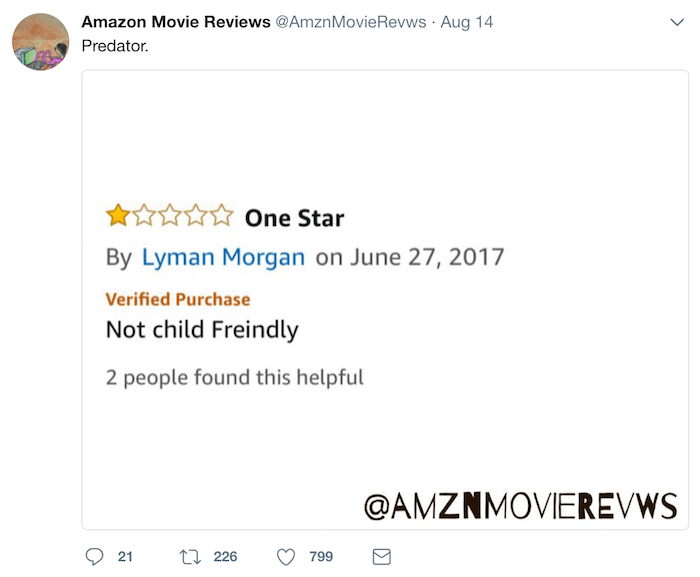Click the 21 replies count
700x577 pixels.
click(125, 556)
